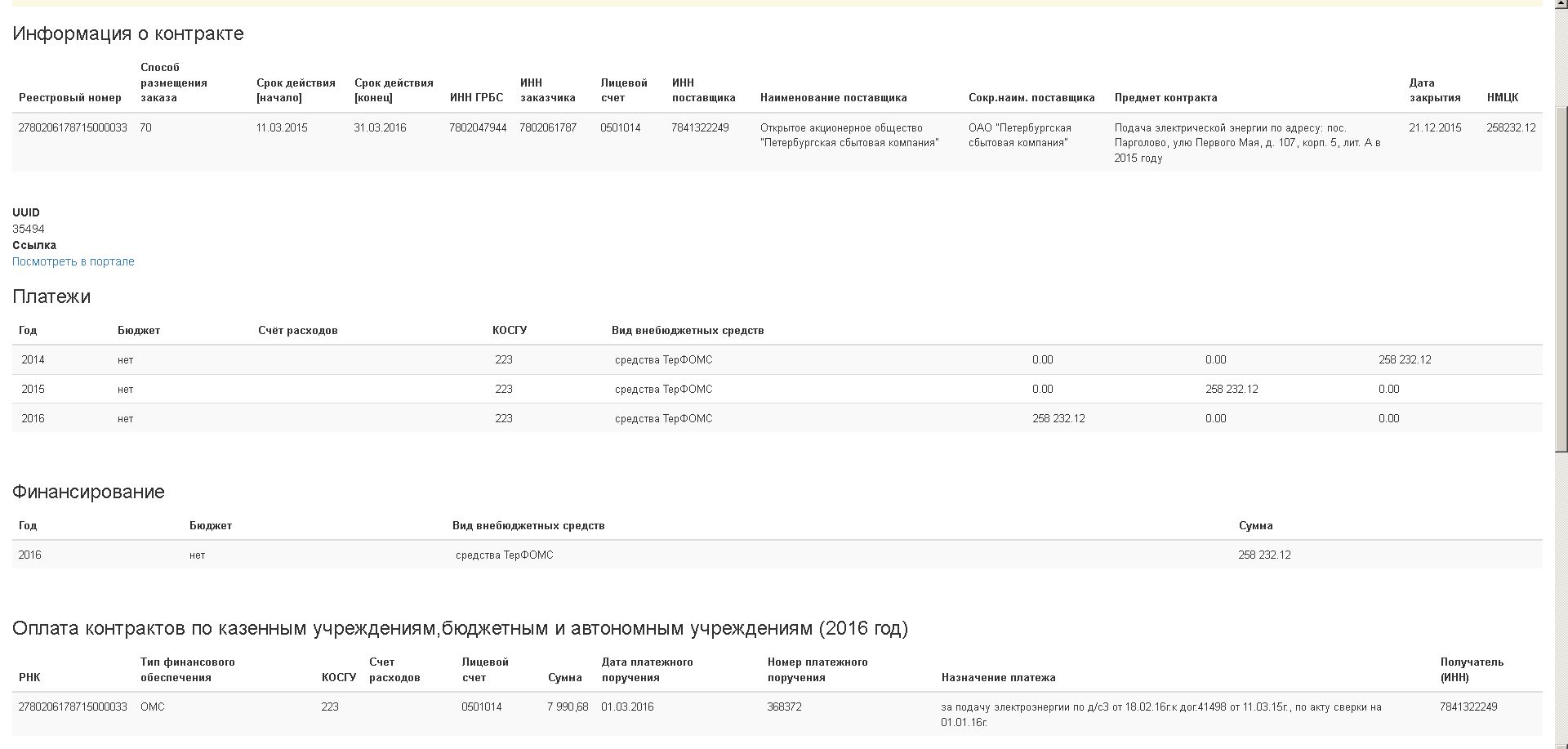Screen dimensions: 1568x749
Task: Click the end date 31.03.2016
Action: click(x=380, y=127)
